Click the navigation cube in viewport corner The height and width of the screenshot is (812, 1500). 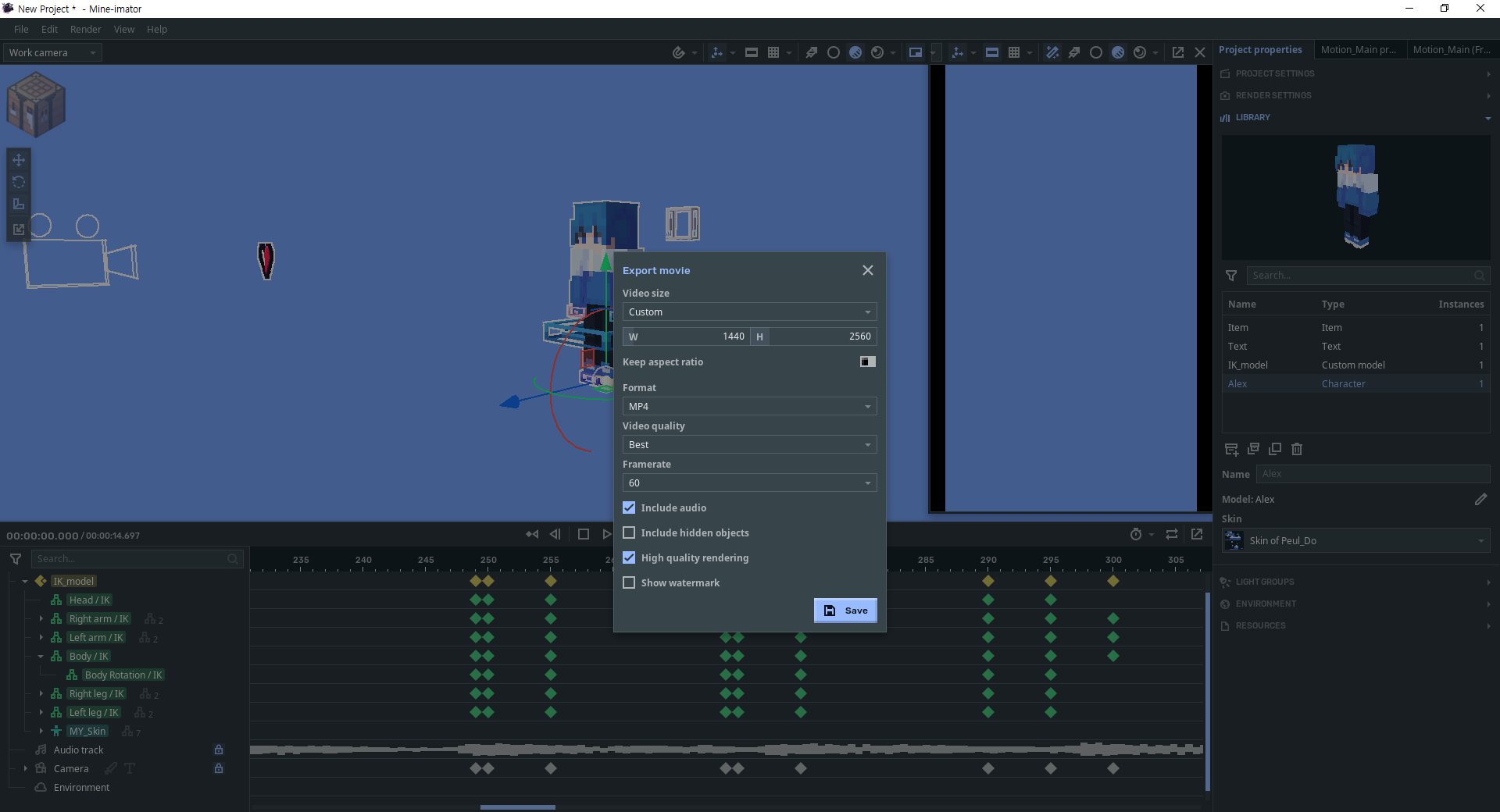click(x=36, y=104)
